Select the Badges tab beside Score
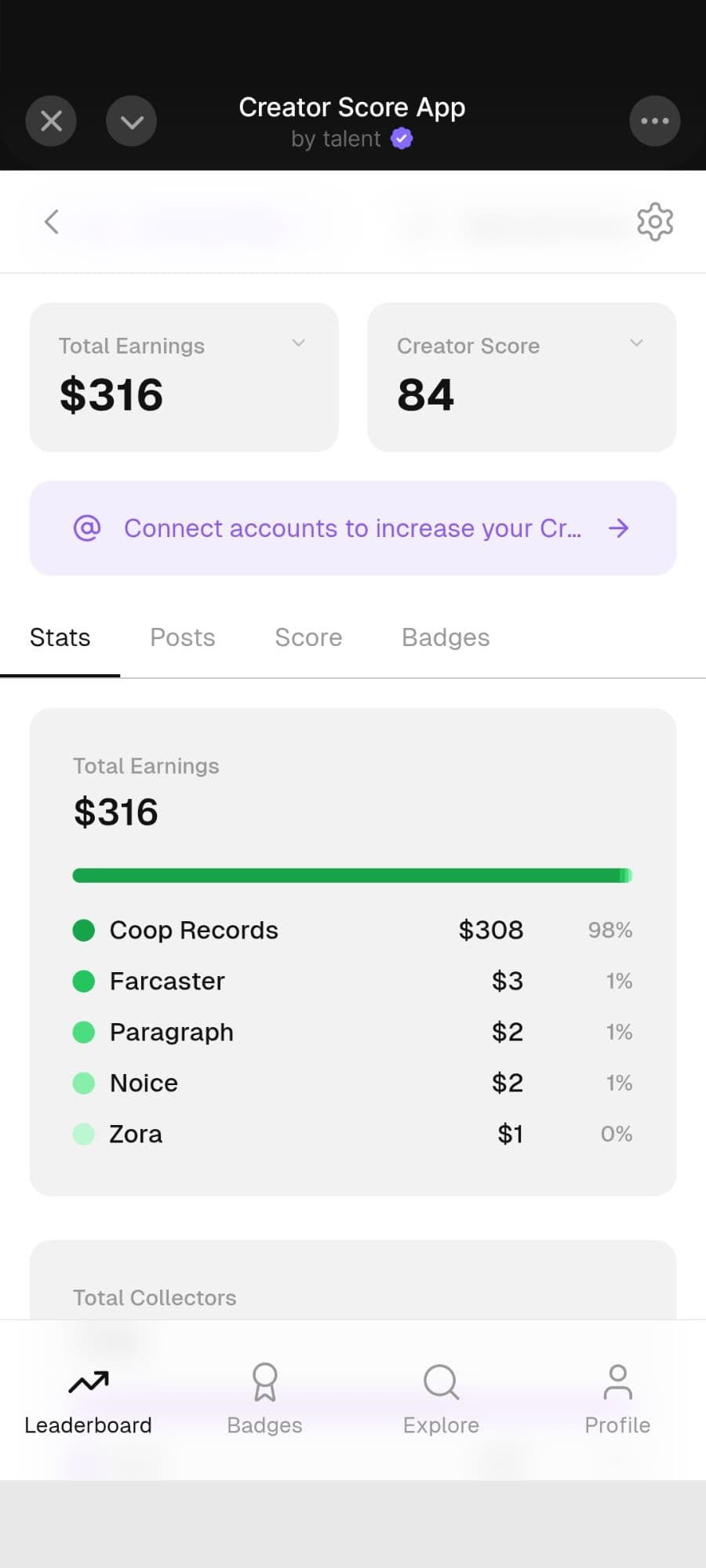The image size is (706, 1568). tap(446, 637)
